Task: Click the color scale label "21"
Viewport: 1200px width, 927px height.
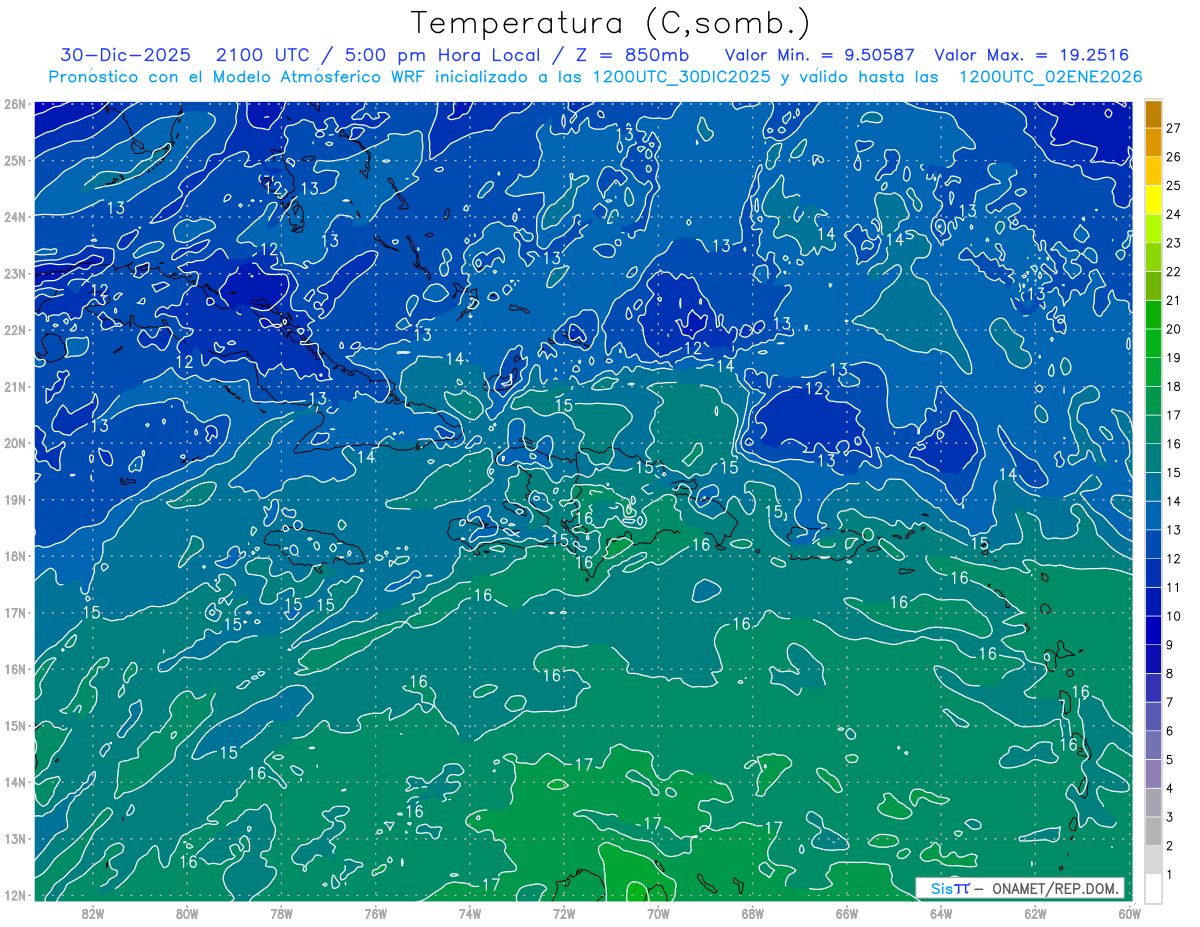Action: point(1173,301)
